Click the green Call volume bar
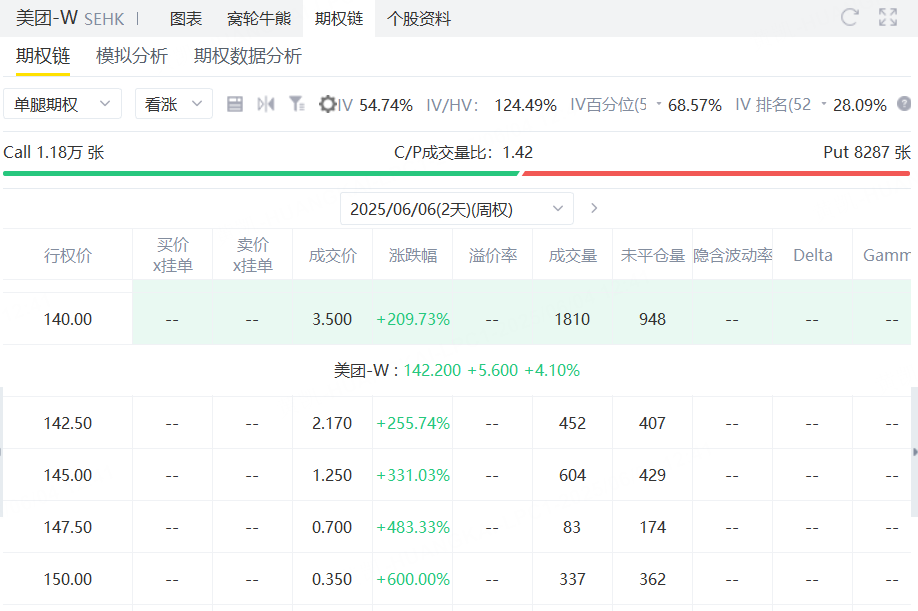918x611 pixels. (x=261, y=173)
